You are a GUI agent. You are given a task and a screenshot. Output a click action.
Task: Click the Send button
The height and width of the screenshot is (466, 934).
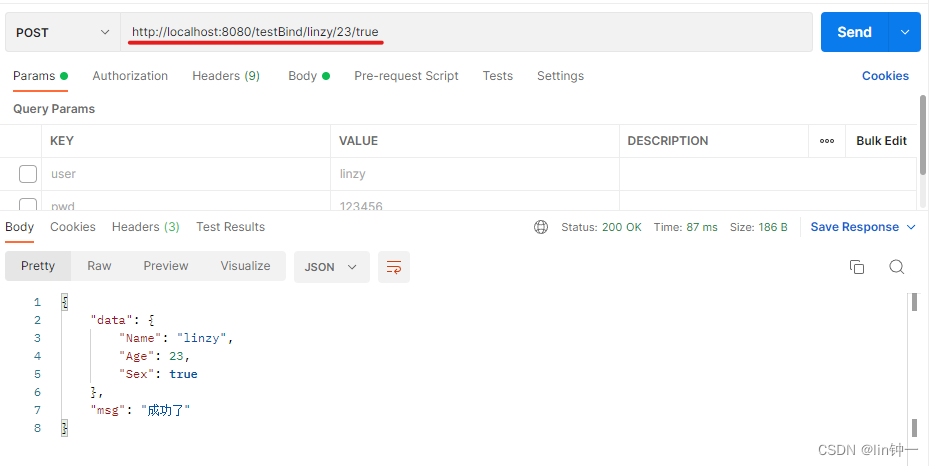(854, 33)
